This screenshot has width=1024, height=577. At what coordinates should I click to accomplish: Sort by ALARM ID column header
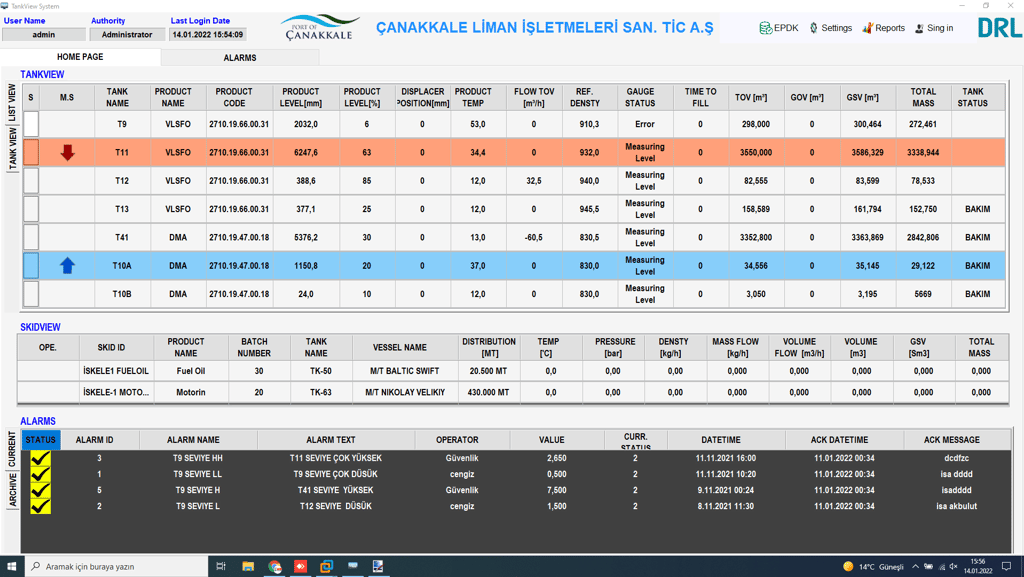tap(94, 440)
